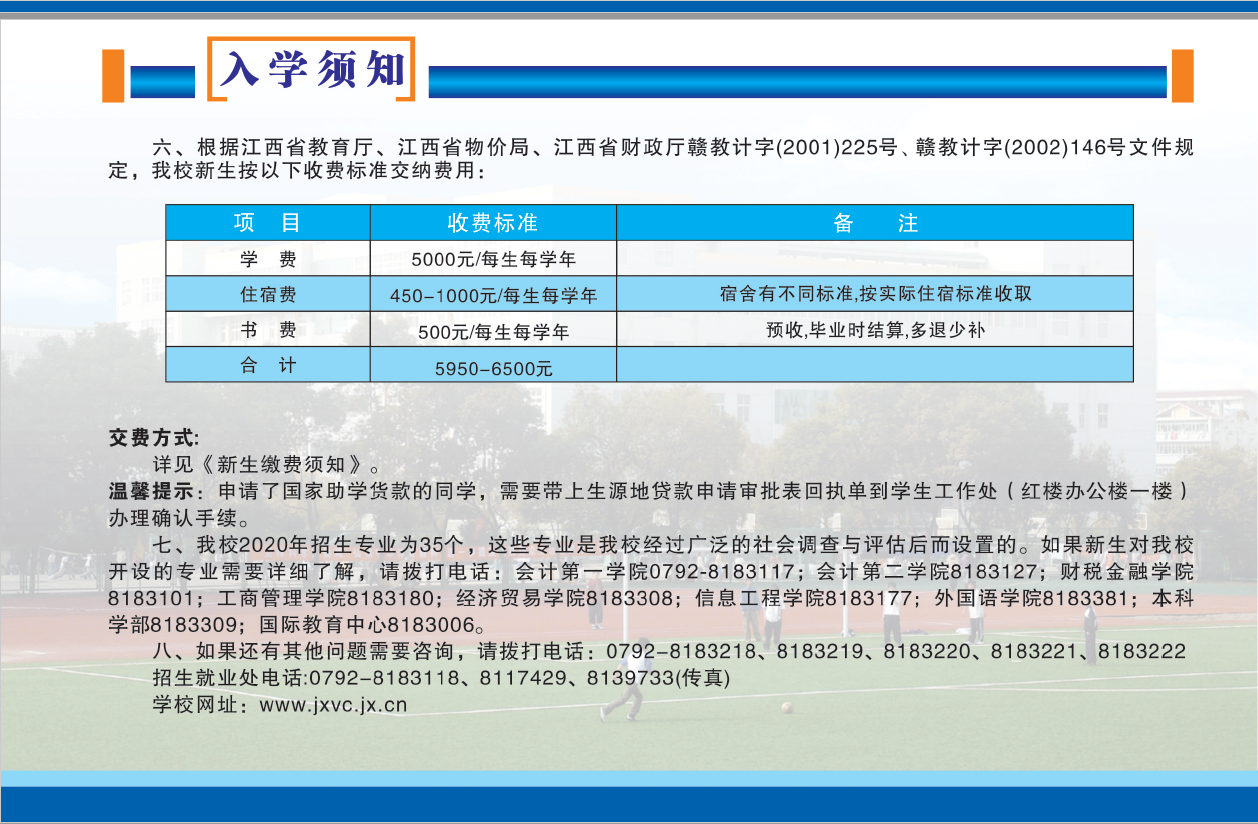1258x824 pixels.
Task: Click the 交费方式 bold heading
Action: coord(154,437)
